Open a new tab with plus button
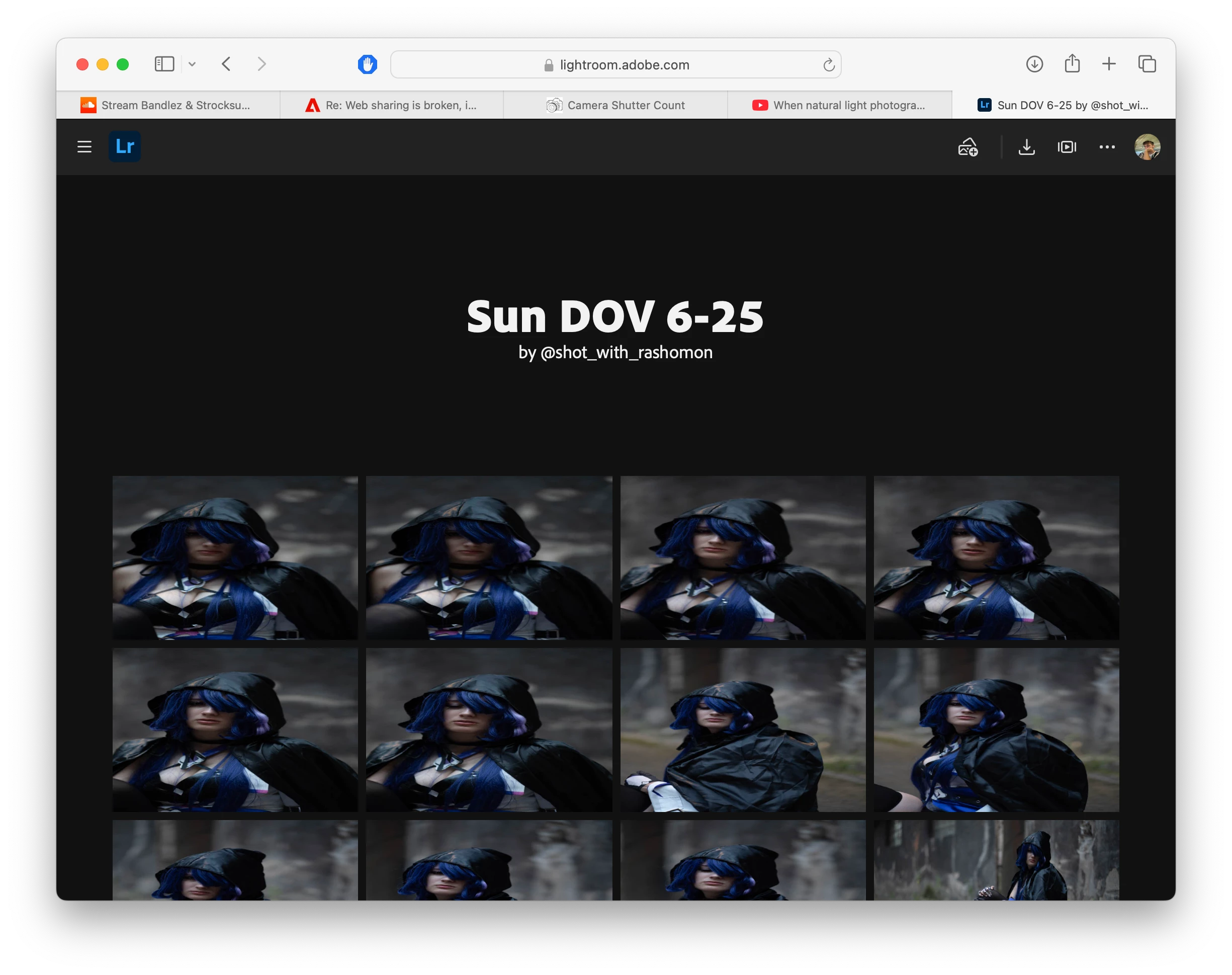1232x975 pixels. [x=1109, y=64]
